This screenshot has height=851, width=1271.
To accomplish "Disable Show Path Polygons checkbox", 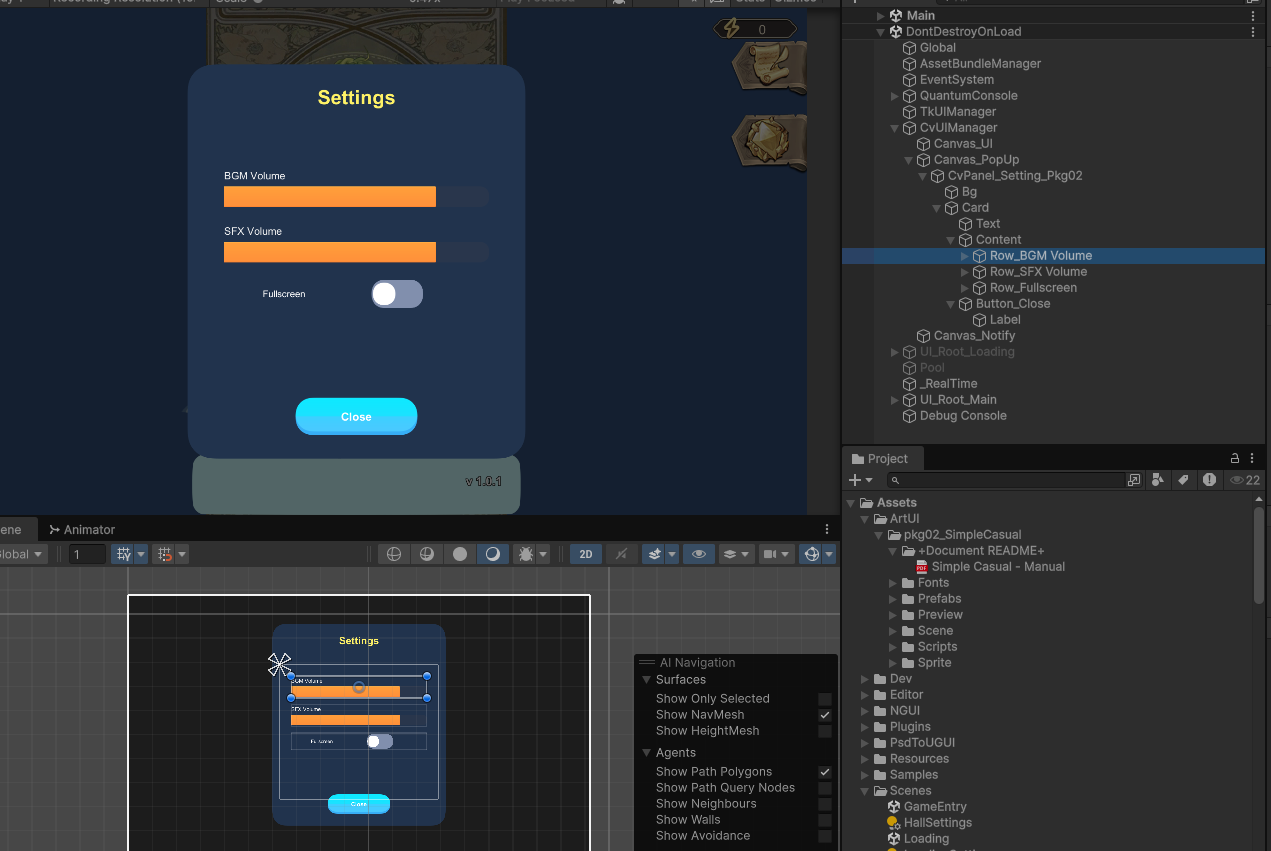I will 825,772.
